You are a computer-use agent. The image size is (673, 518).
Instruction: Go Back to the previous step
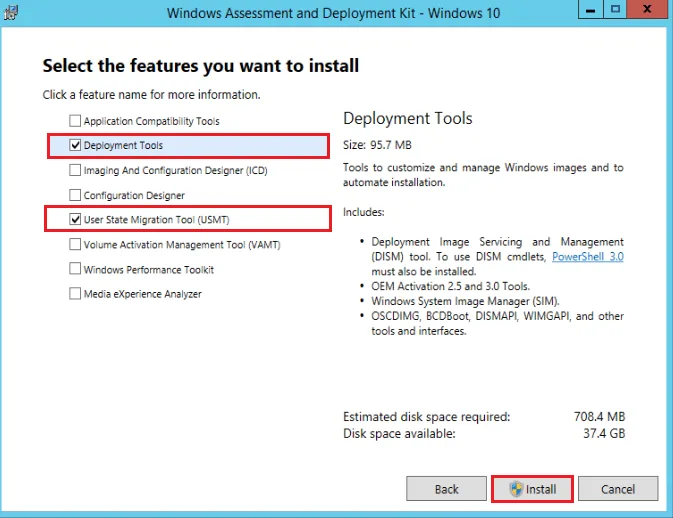(446, 488)
